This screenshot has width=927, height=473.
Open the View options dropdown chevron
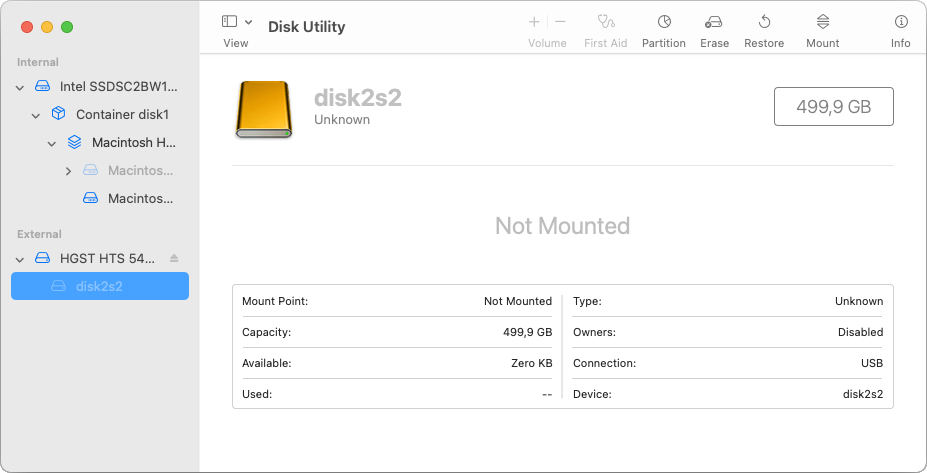tap(248, 22)
